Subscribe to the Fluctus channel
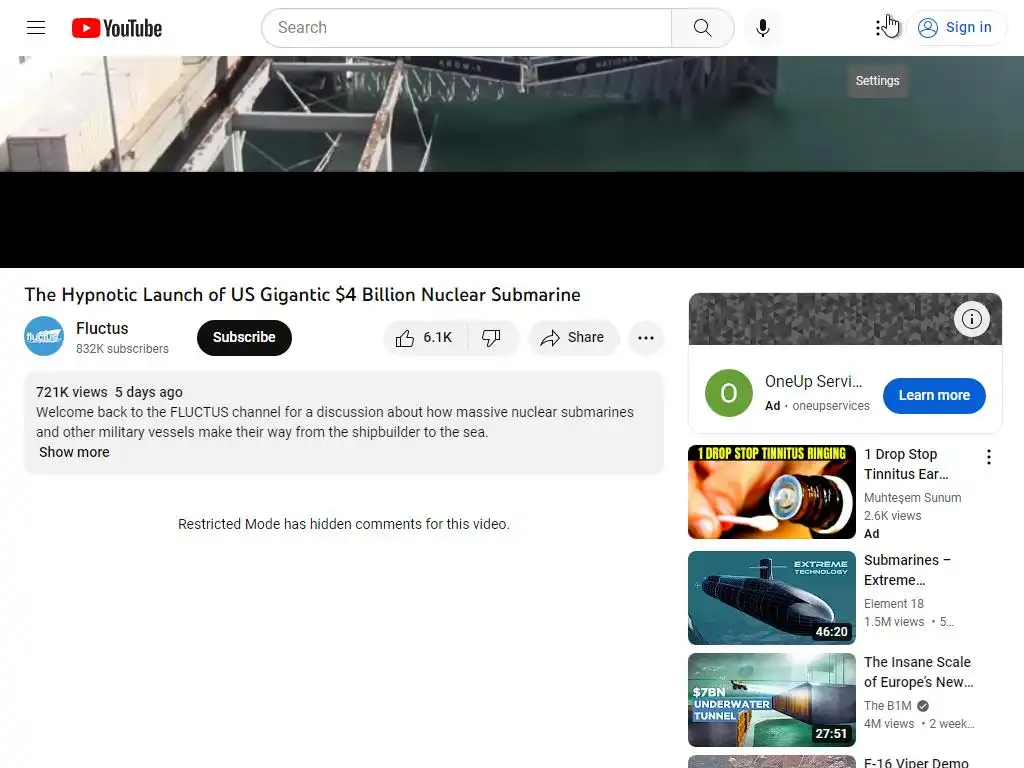The height and width of the screenshot is (768, 1024). click(244, 338)
